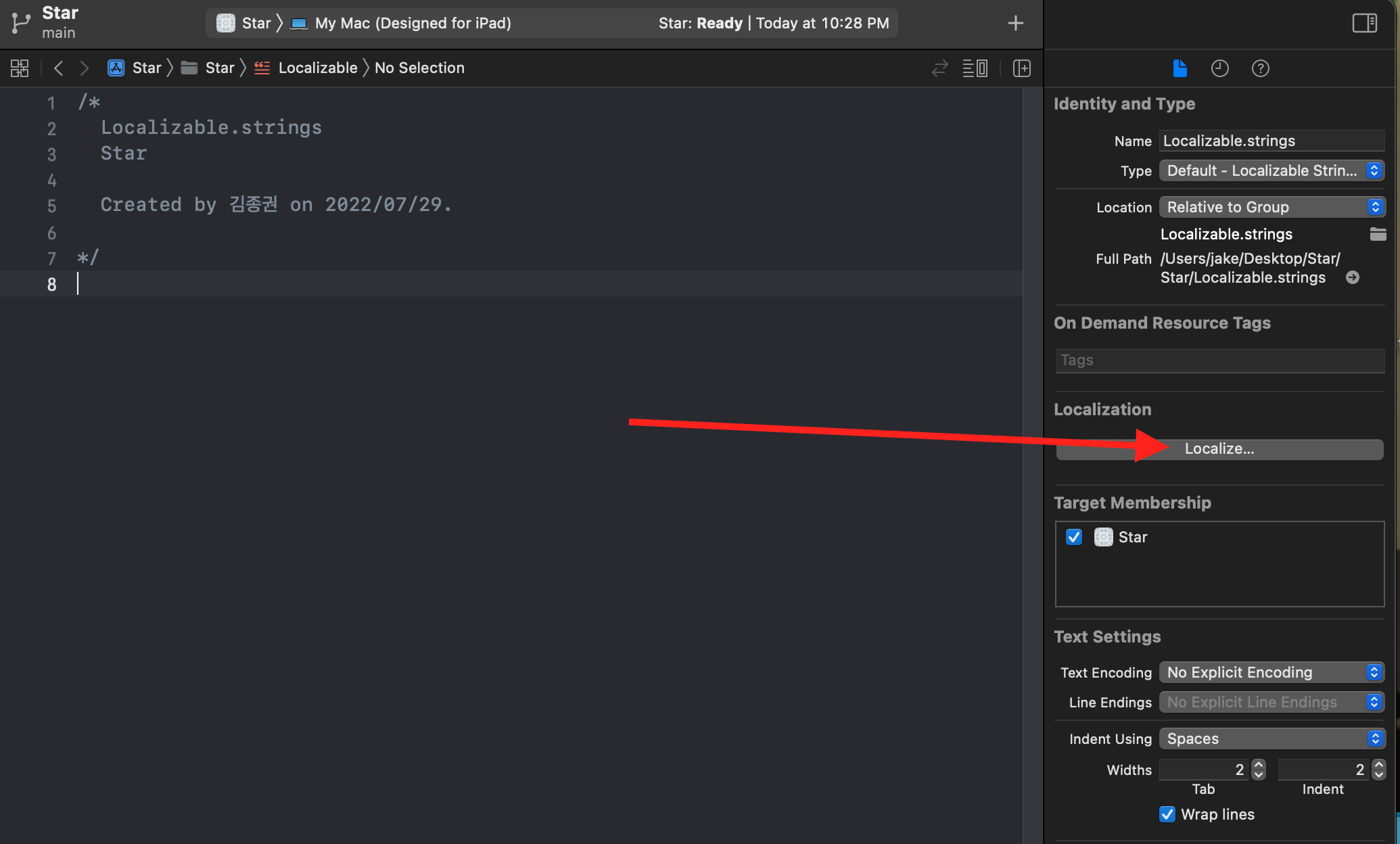Screen dimensions: 1400x844
Task: Click the Localizable breadcrumb item
Action: (x=317, y=68)
